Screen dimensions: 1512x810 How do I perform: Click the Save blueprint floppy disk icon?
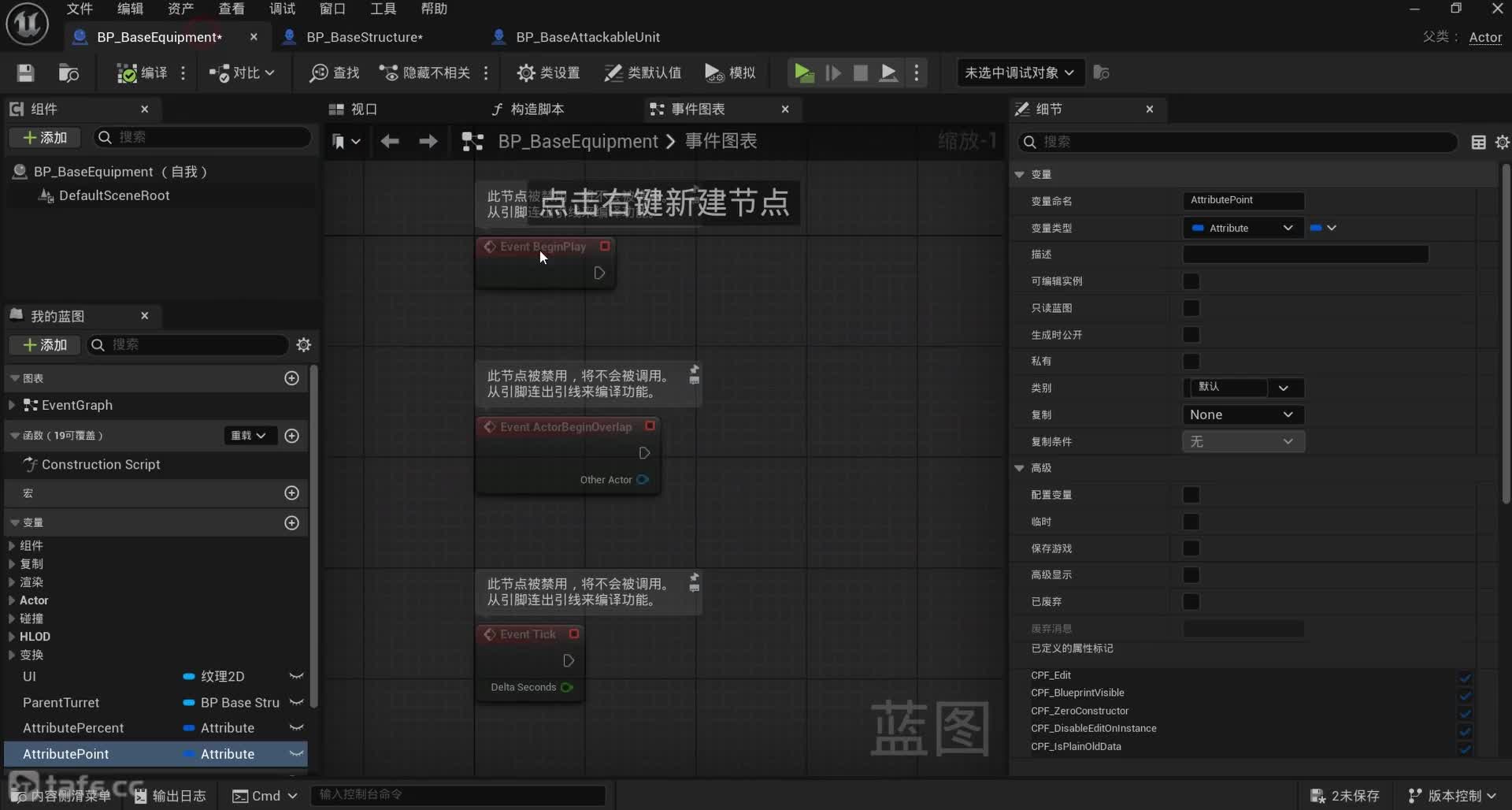coord(25,73)
